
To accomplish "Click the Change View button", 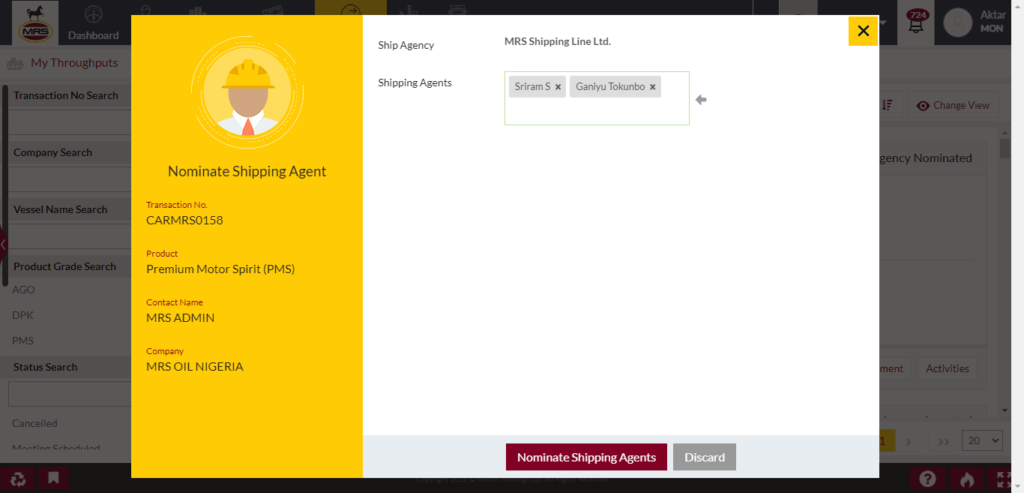I will (953, 105).
